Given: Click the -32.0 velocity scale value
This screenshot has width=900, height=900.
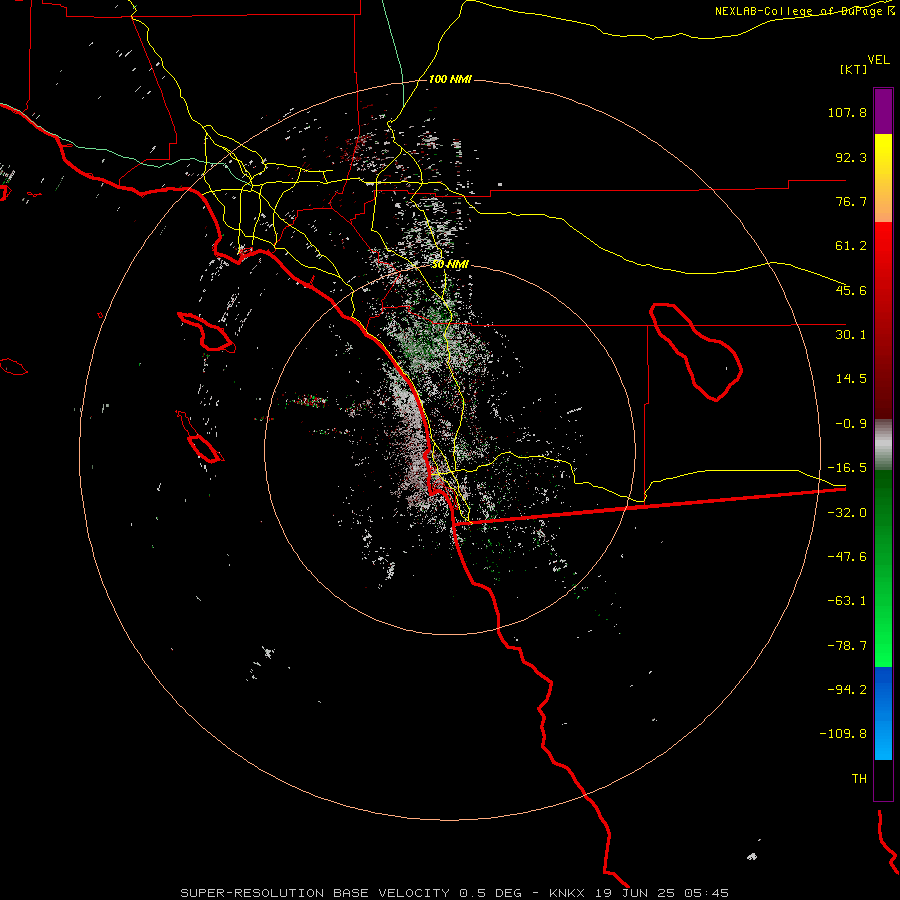Looking at the screenshot, I should (847, 513).
